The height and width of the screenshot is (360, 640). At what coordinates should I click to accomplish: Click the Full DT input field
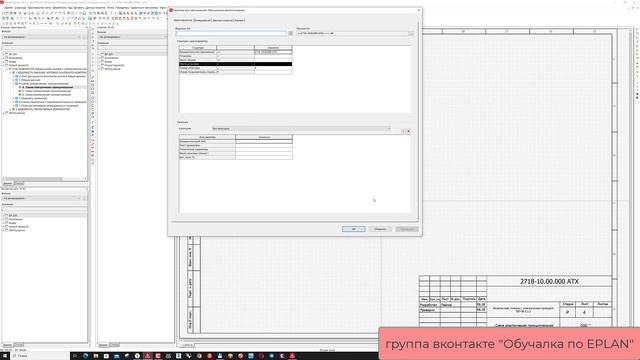click(x=231, y=33)
